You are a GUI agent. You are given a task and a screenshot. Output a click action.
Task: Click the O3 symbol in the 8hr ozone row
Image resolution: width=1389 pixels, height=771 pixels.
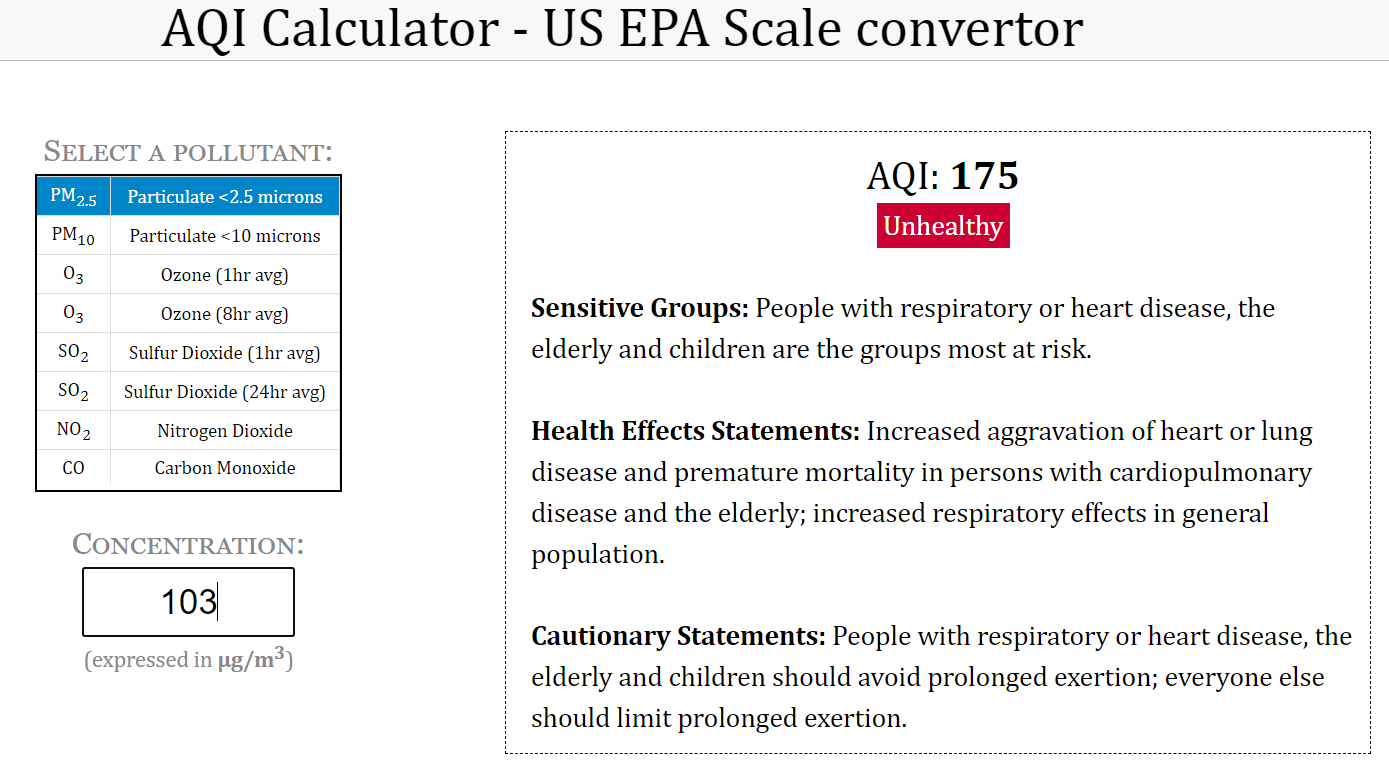(74, 314)
